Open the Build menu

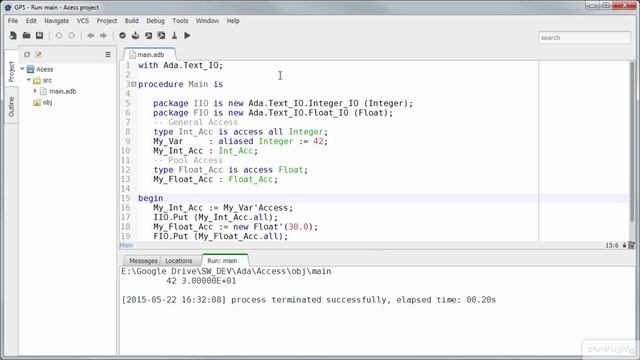tap(131, 21)
